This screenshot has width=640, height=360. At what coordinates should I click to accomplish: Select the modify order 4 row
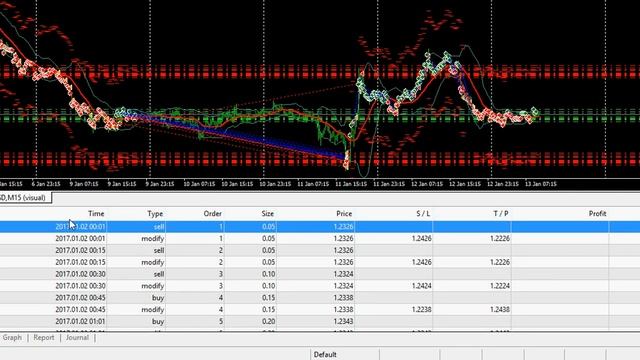point(320,309)
